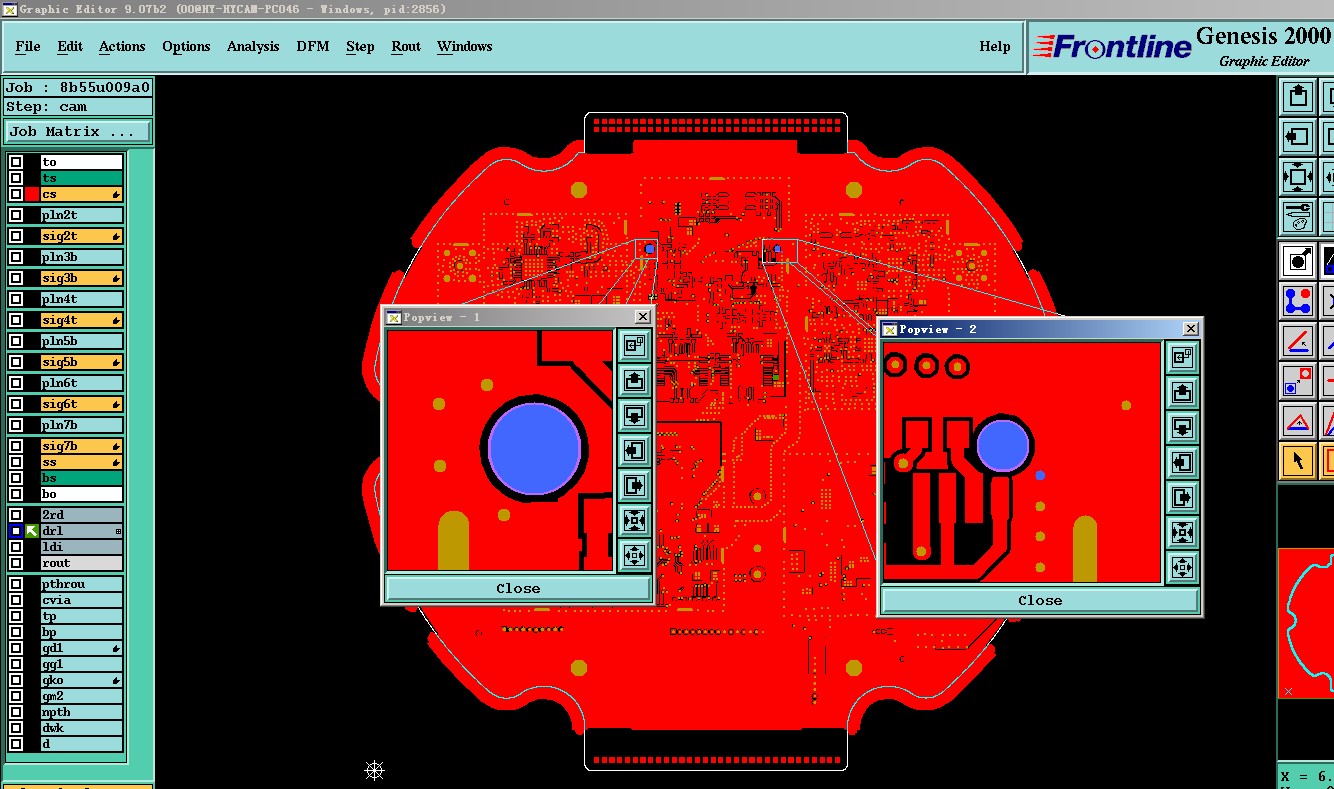Open the Options menu
The height and width of the screenshot is (789, 1334).
pos(186,46)
